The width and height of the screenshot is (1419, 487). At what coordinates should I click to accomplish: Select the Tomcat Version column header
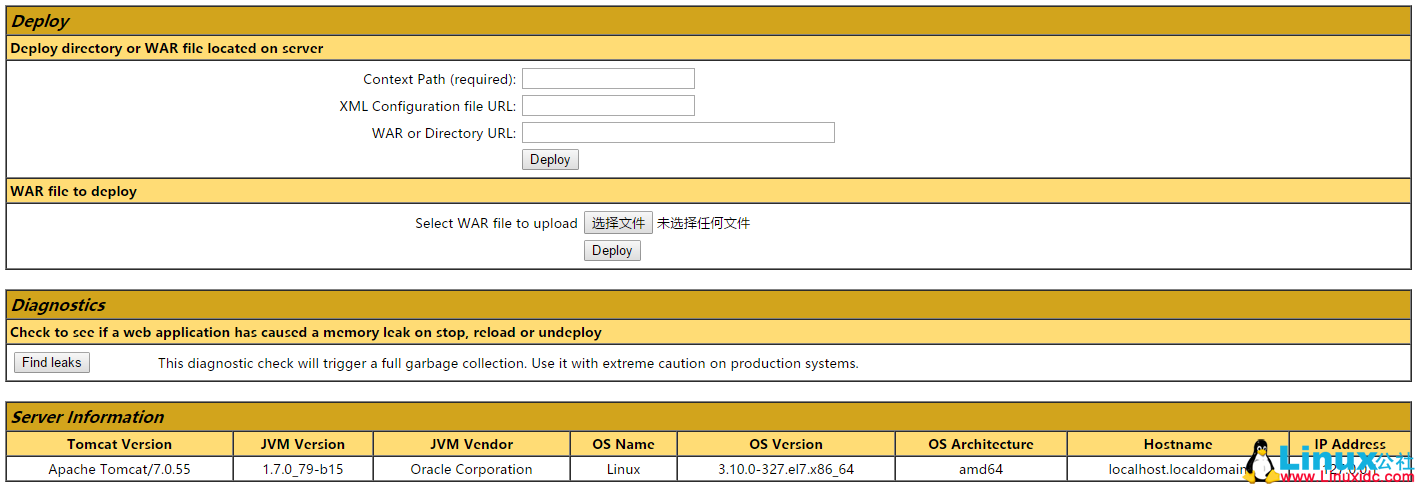pyautogui.click(x=120, y=445)
